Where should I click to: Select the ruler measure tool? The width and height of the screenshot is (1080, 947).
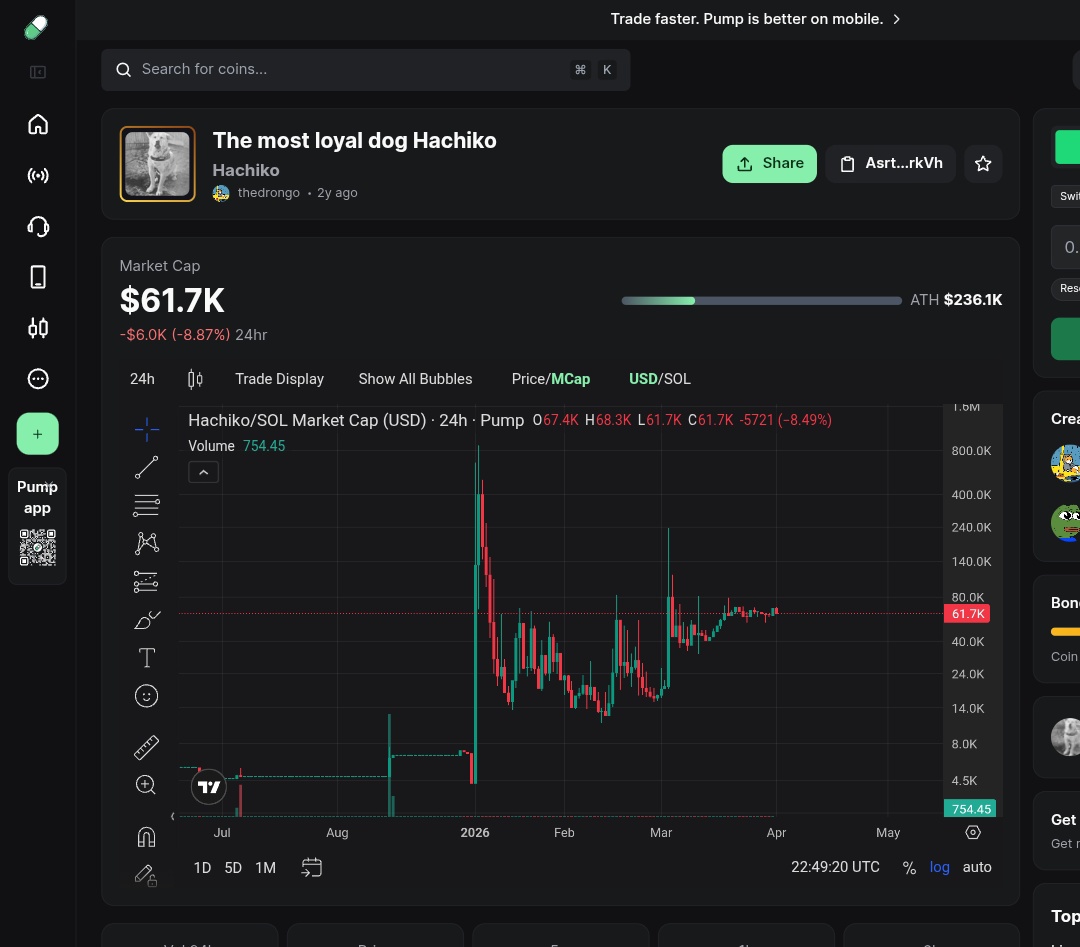(x=147, y=747)
